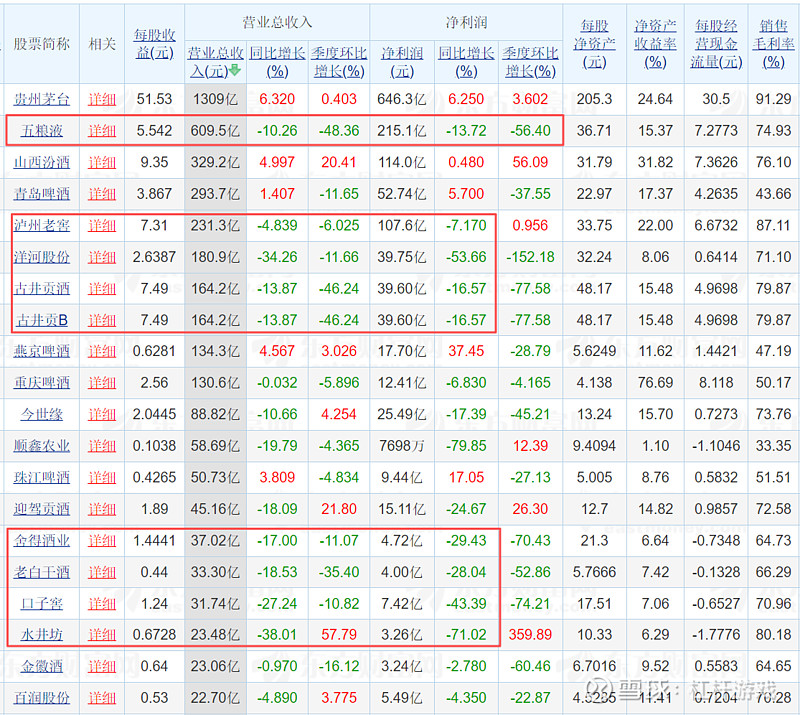Click the green sort arrow under 营业总收入
Image resolution: width=800 pixels, height=715 pixels.
(235, 70)
